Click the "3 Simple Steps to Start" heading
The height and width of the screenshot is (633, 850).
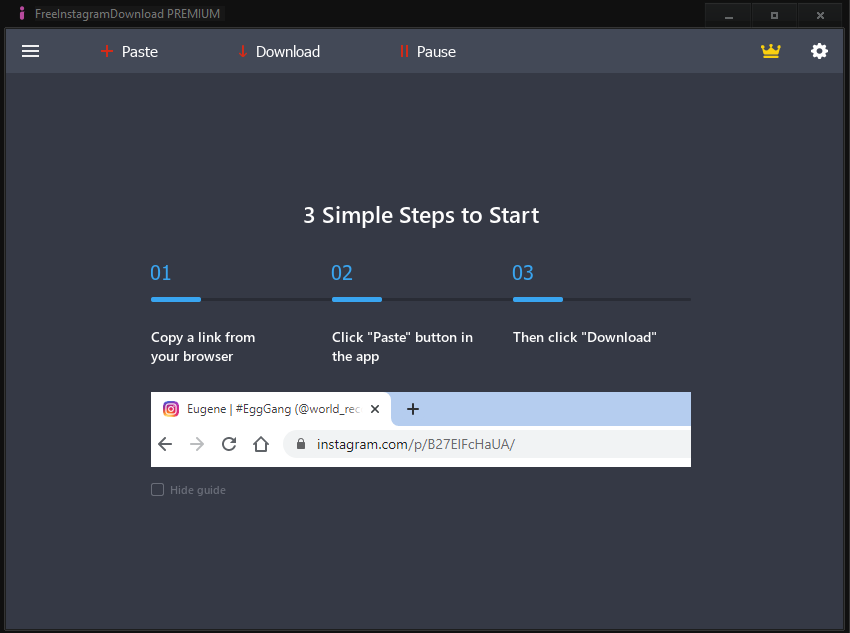pos(421,215)
